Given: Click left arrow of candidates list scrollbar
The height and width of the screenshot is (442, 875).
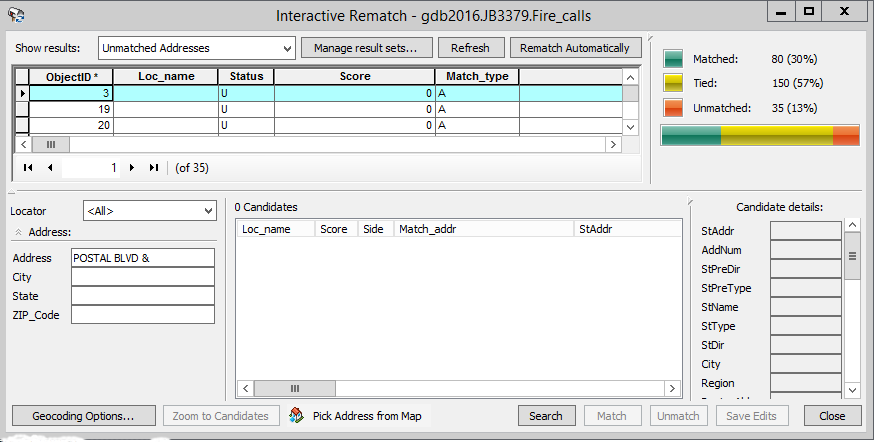Looking at the screenshot, I should tap(246, 388).
